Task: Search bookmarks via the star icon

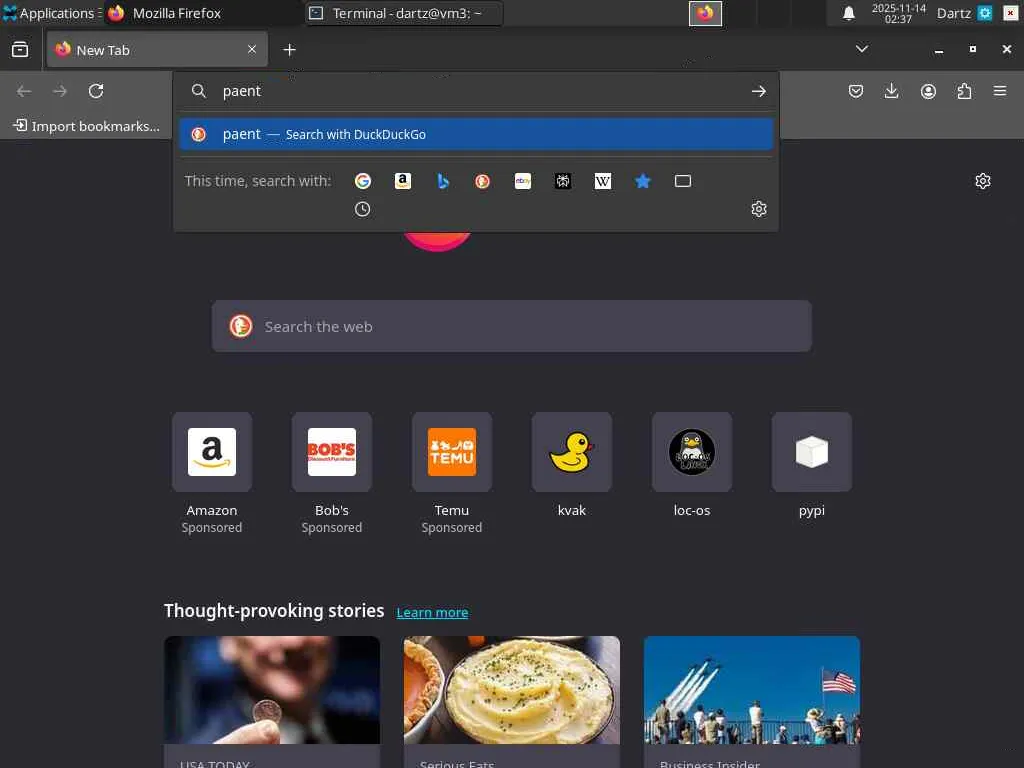Action: point(643,181)
